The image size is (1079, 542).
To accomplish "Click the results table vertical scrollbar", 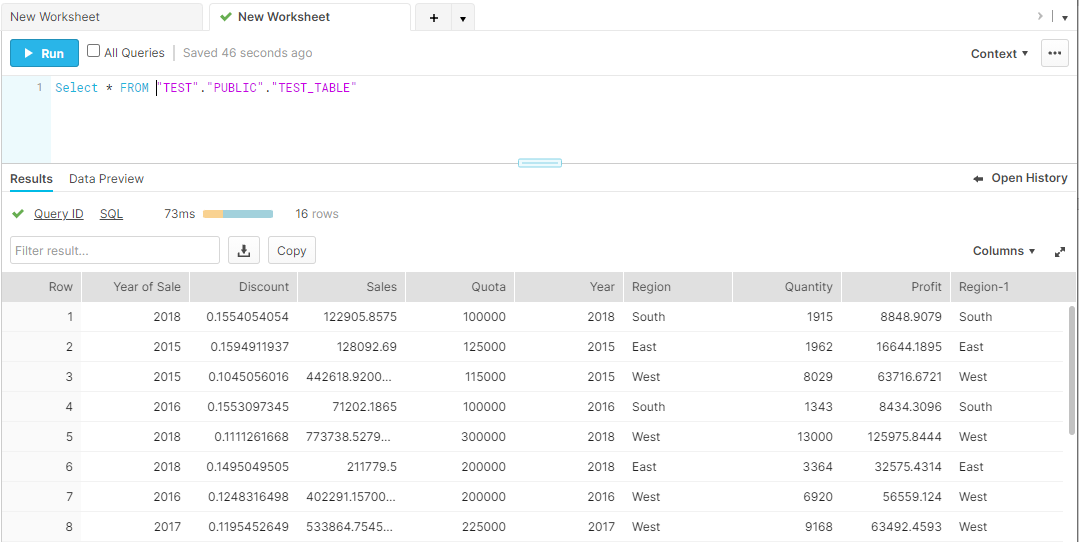I will tap(1072, 369).
